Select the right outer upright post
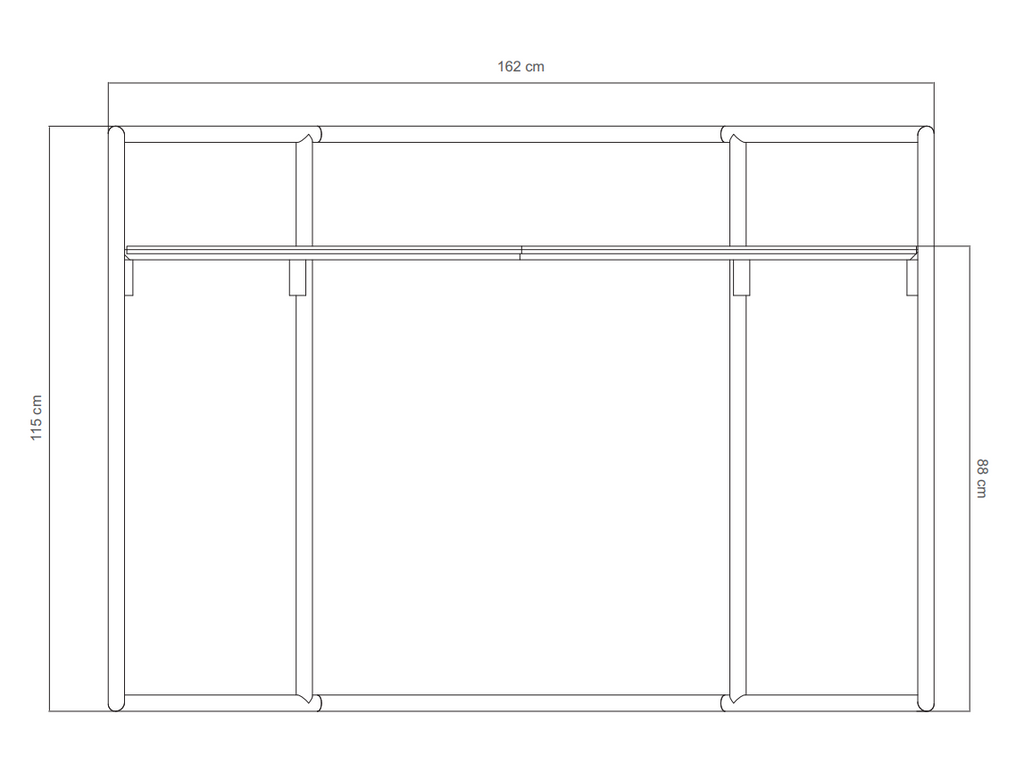 pos(926,418)
